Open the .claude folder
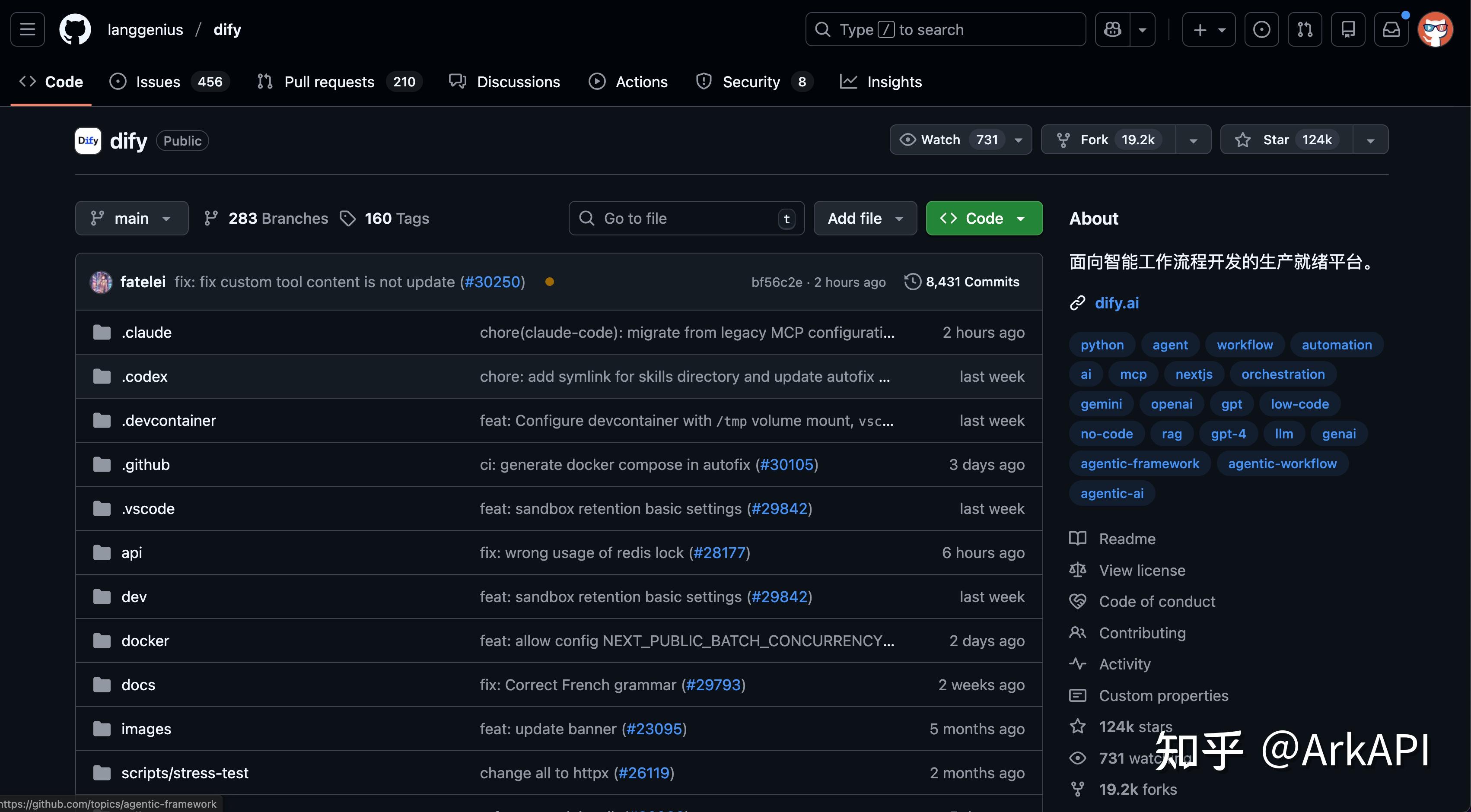Screen dimensions: 1471x812 click(146, 332)
